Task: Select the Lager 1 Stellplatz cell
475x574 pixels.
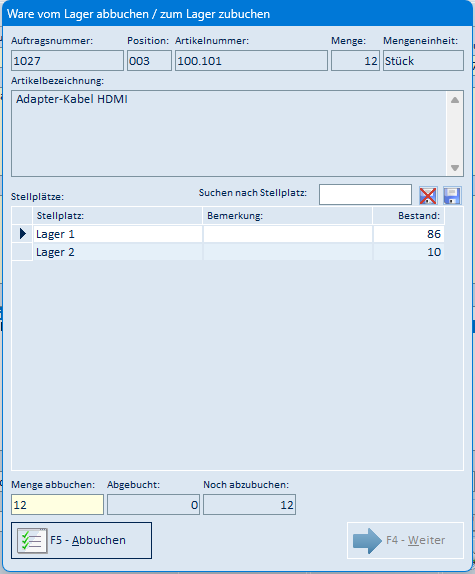Action: (117, 234)
